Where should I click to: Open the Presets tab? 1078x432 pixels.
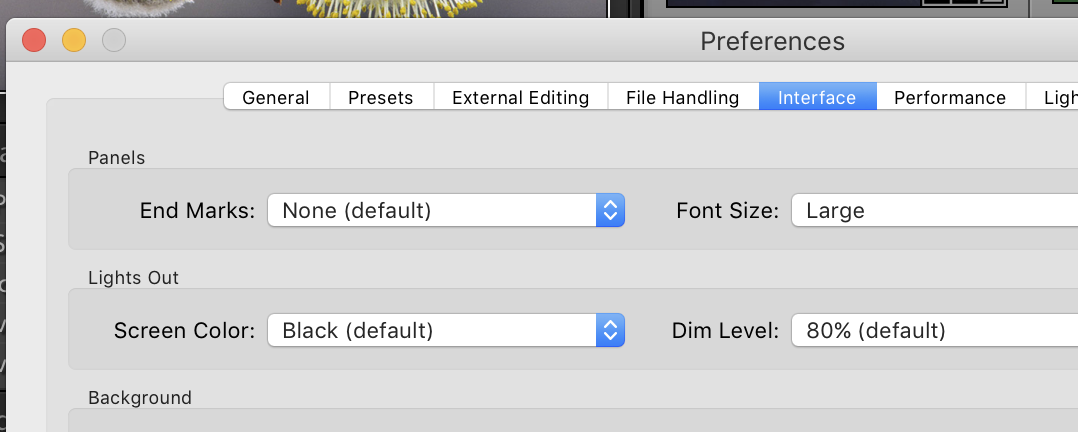pyautogui.click(x=381, y=97)
